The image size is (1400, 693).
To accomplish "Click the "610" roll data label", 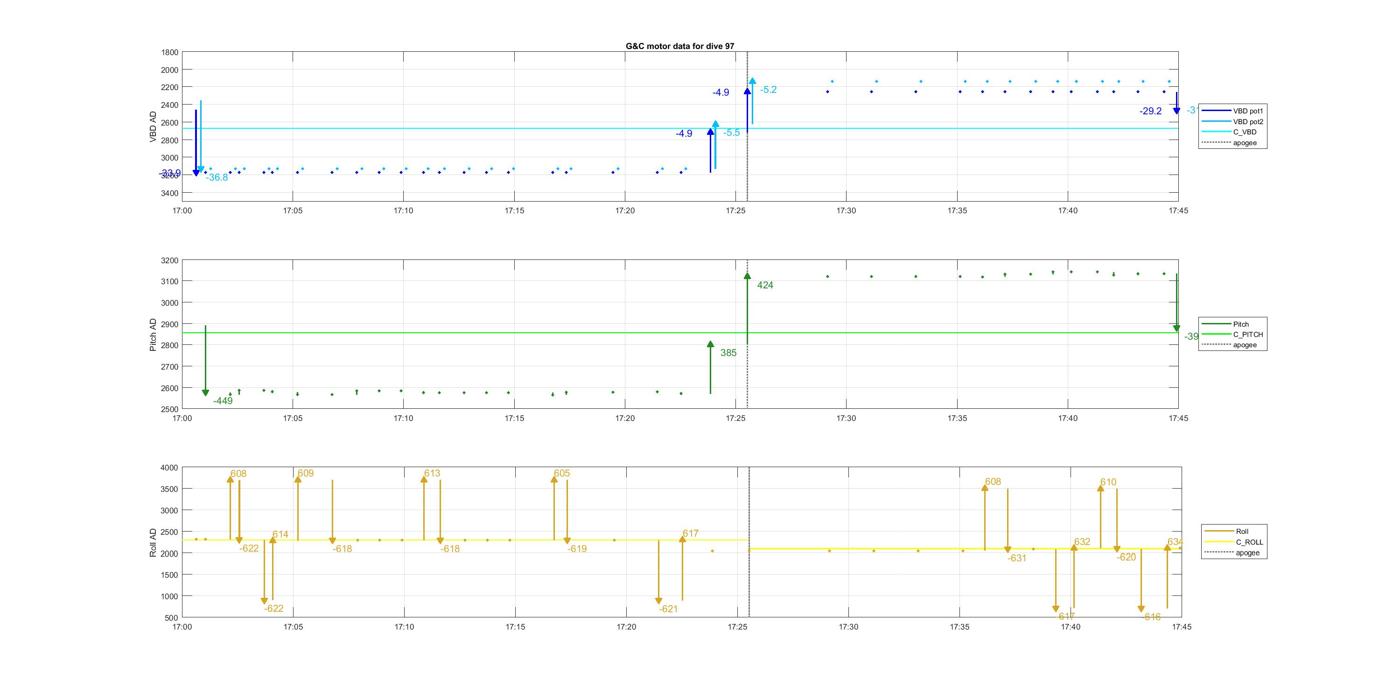I will 1108,483.
